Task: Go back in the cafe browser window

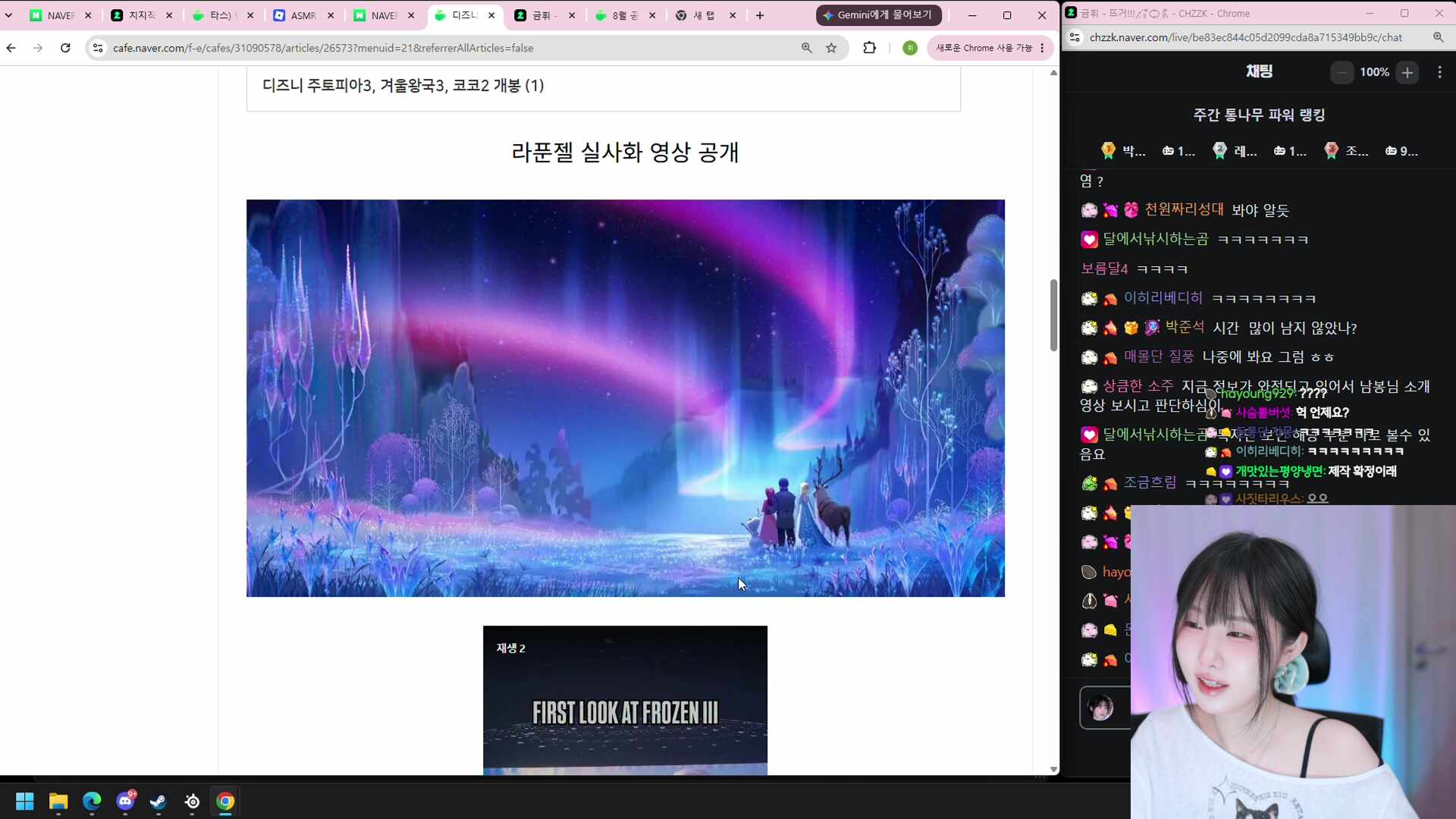Action: click(x=11, y=48)
